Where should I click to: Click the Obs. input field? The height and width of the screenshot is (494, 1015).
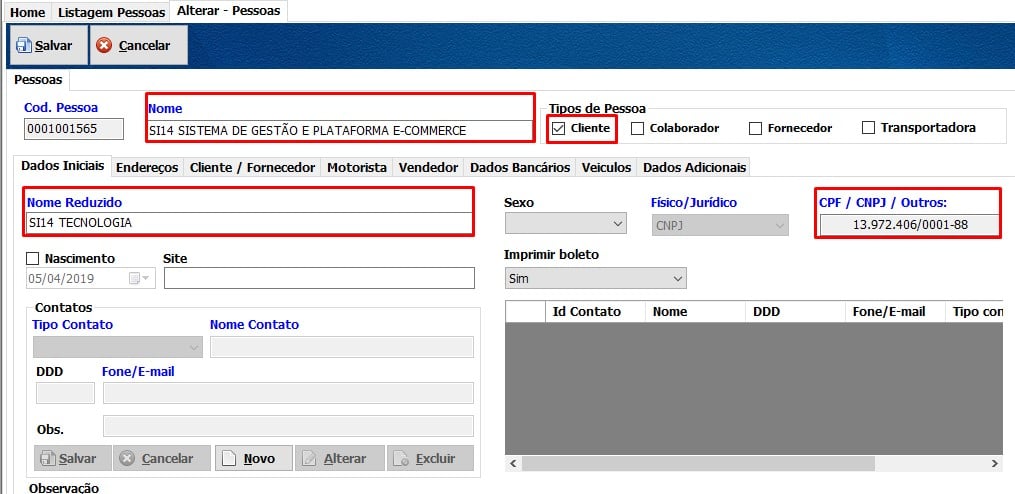(x=288, y=426)
